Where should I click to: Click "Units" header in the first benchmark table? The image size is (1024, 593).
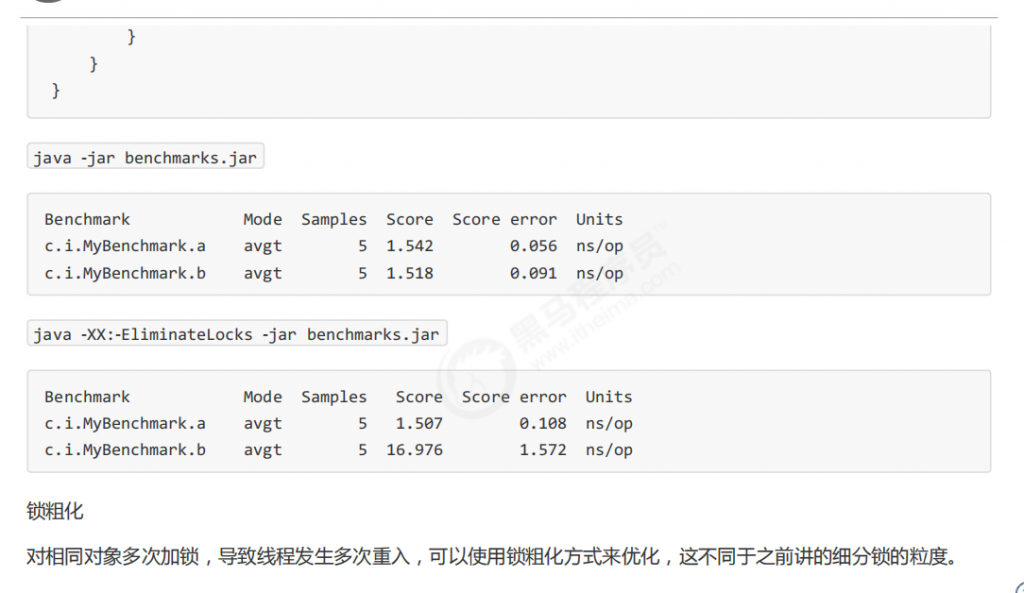point(599,219)
